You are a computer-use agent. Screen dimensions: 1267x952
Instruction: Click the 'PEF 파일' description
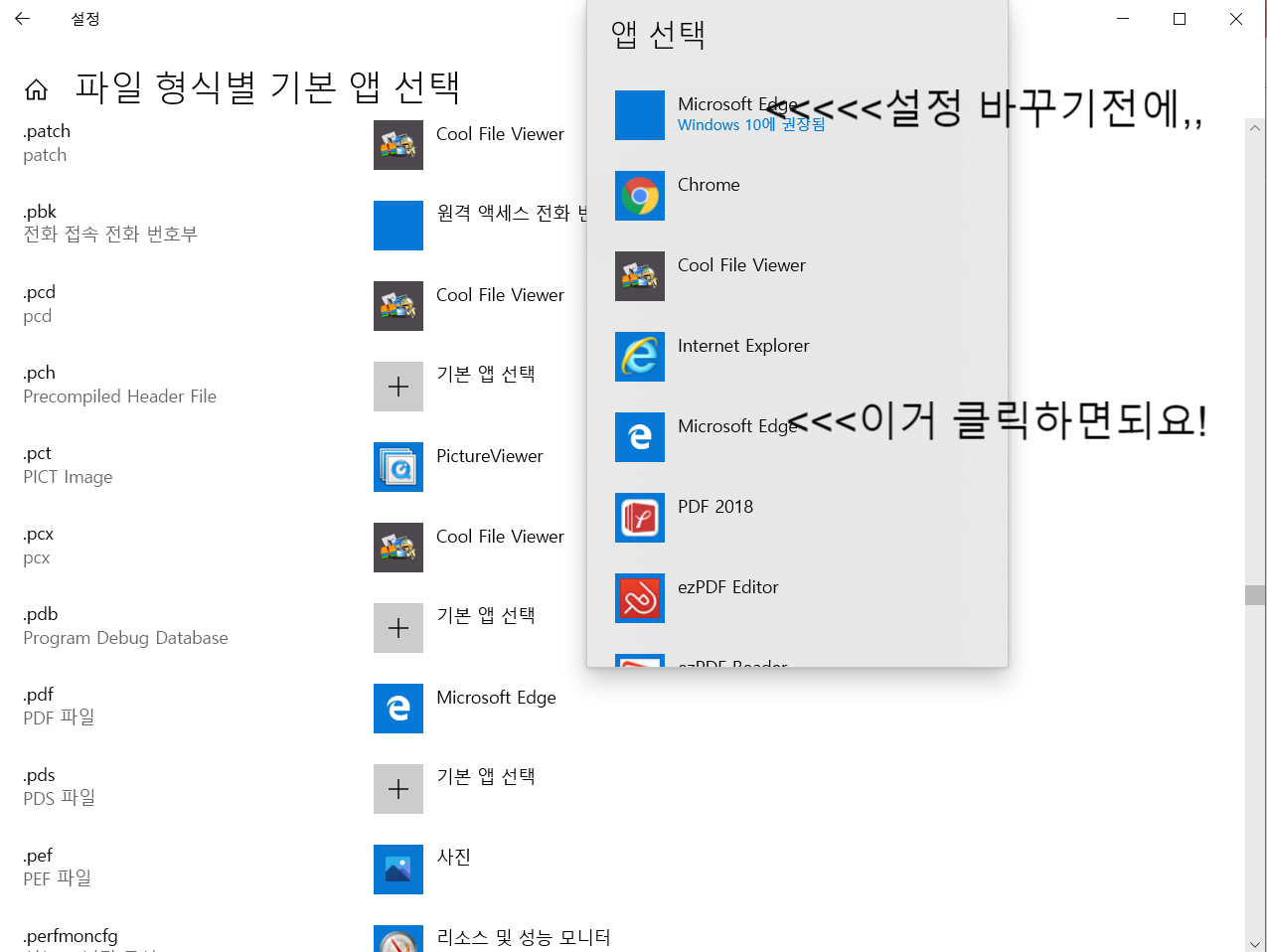(x=58, y=878)
